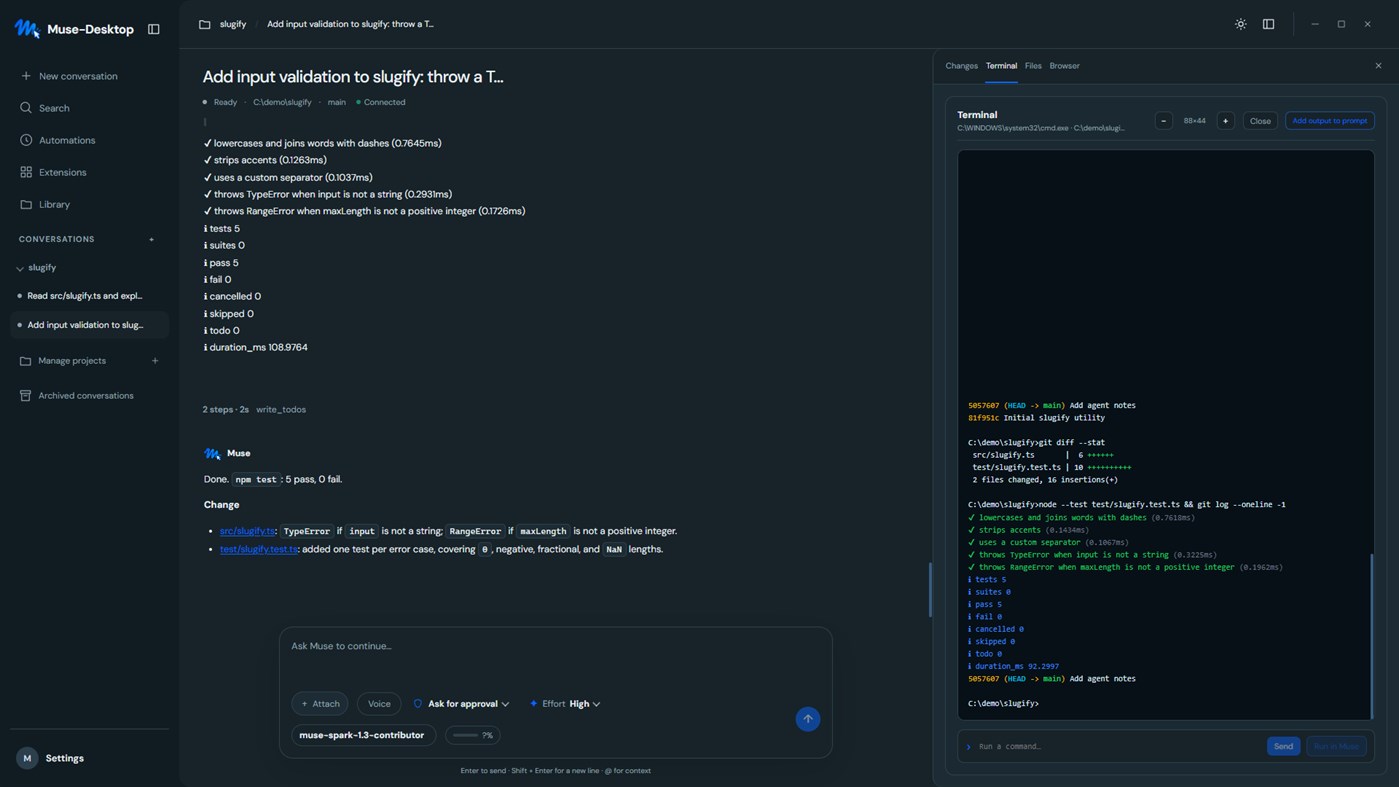Open the src/slugify.ts link
Screen dimensions: 1399x787
(x=247, y=531)
